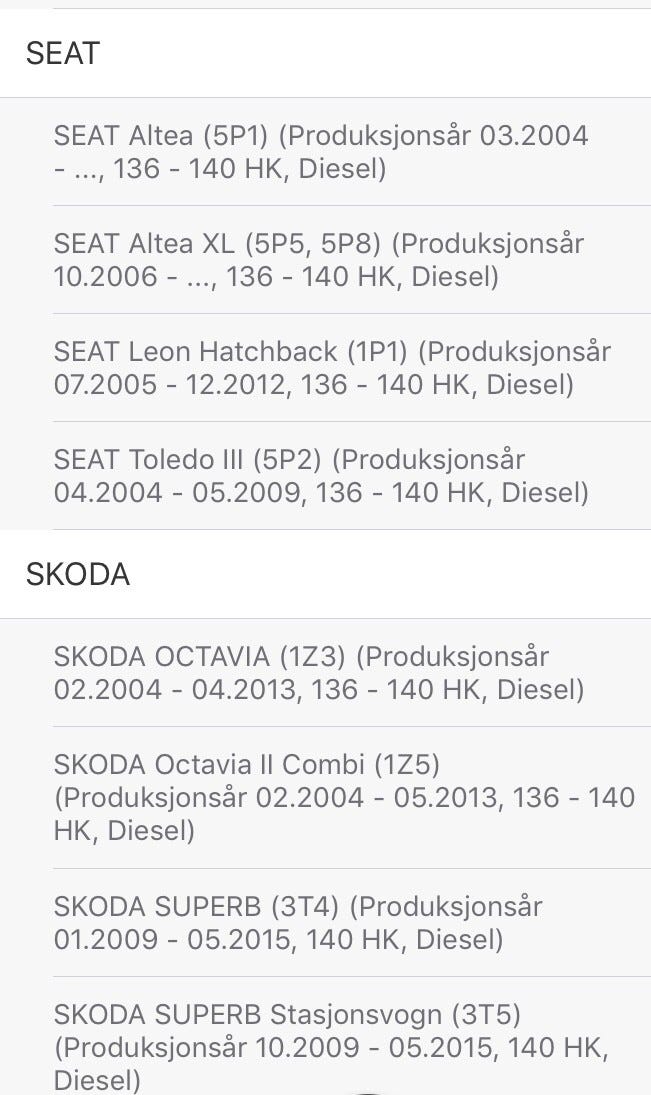The image size is (651, 1095).
Task: Tap the SKODA section header
Action: 78,575
